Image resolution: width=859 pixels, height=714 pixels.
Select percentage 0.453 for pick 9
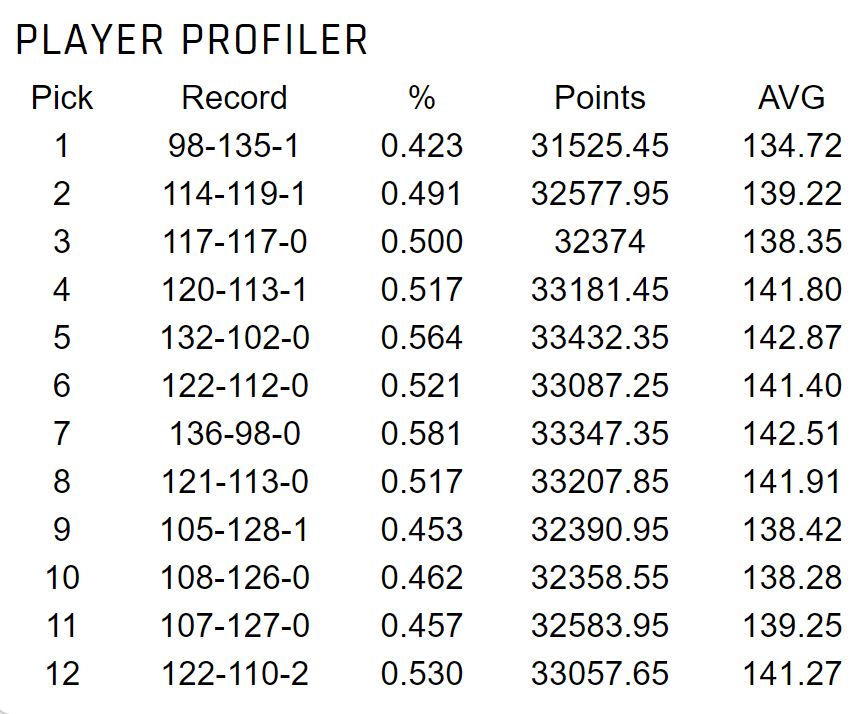coord(422,529)
